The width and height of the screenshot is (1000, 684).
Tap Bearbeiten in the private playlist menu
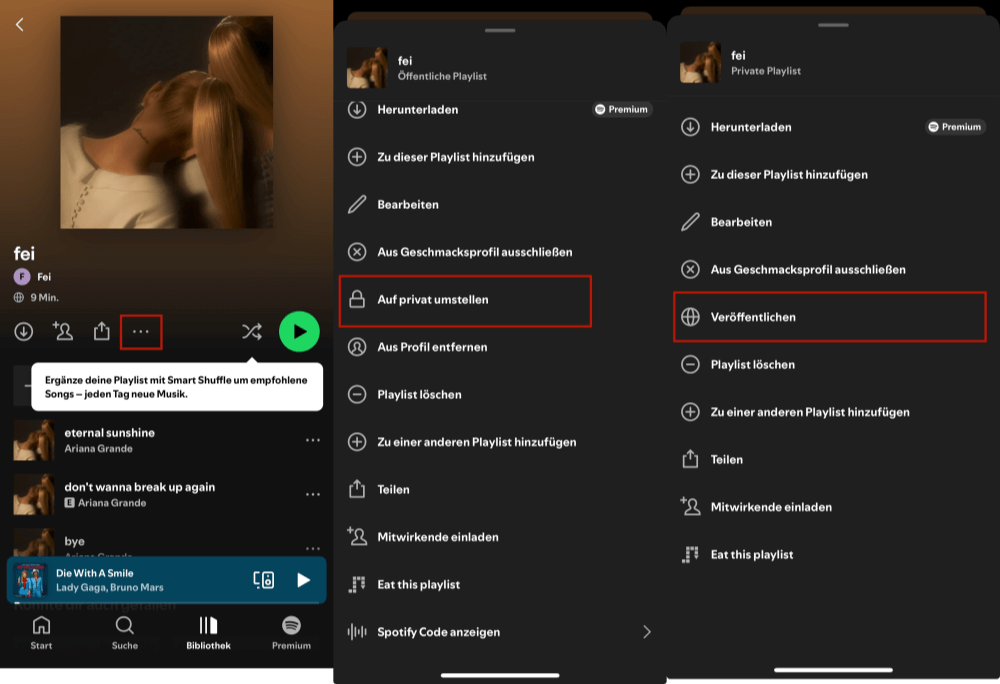coord(833,222)
